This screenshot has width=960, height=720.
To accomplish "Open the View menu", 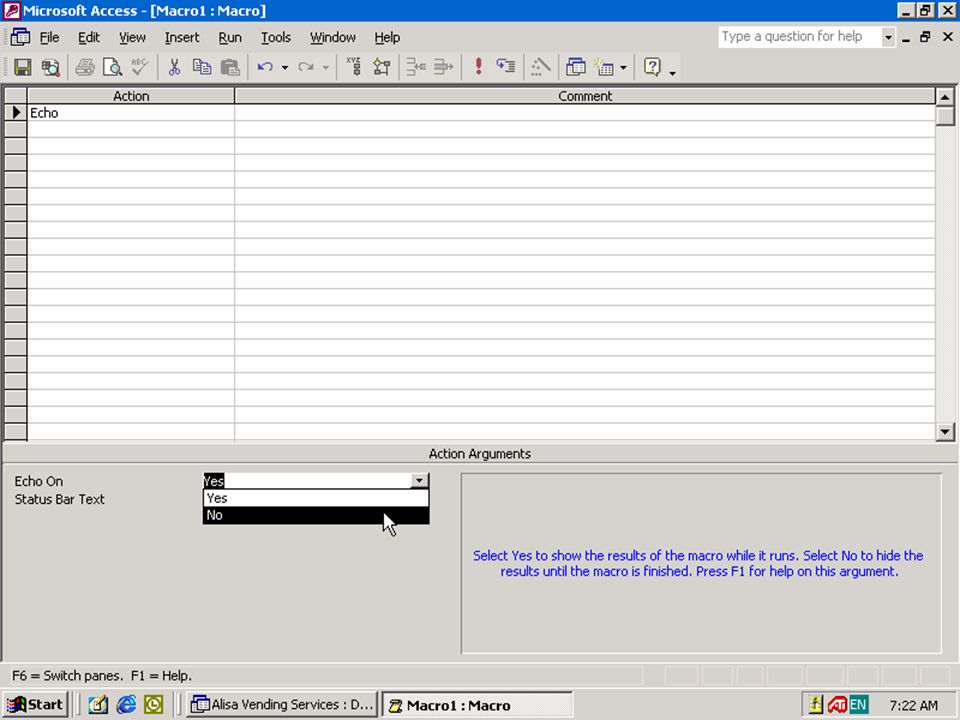I will point(132,37).
